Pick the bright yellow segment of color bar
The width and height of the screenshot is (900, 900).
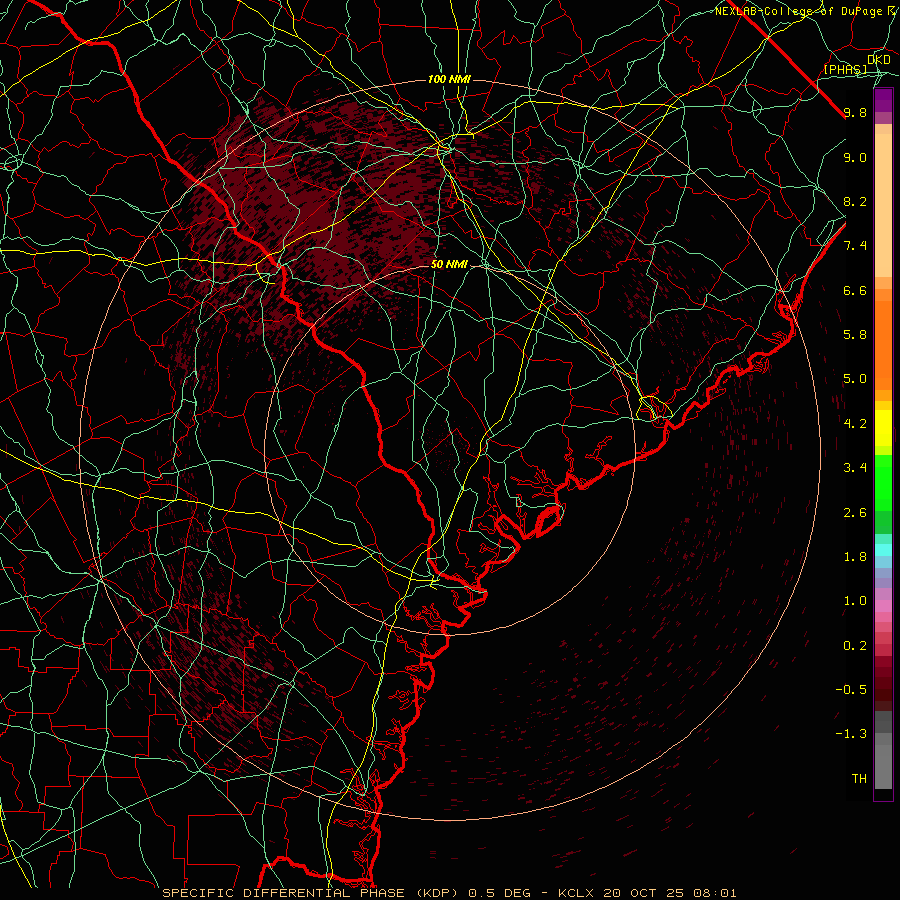(x=883, y=428)
